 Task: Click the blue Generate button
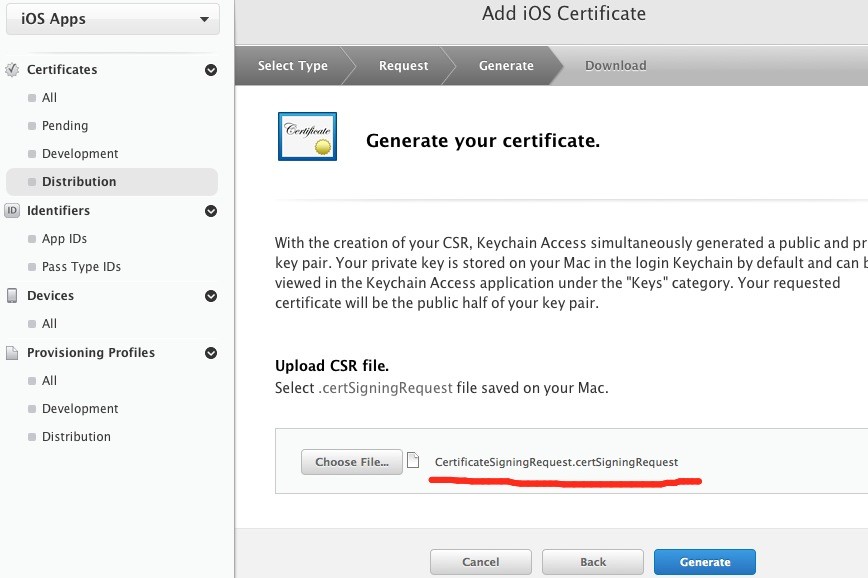pyautogui.click(x=705, y=562)
